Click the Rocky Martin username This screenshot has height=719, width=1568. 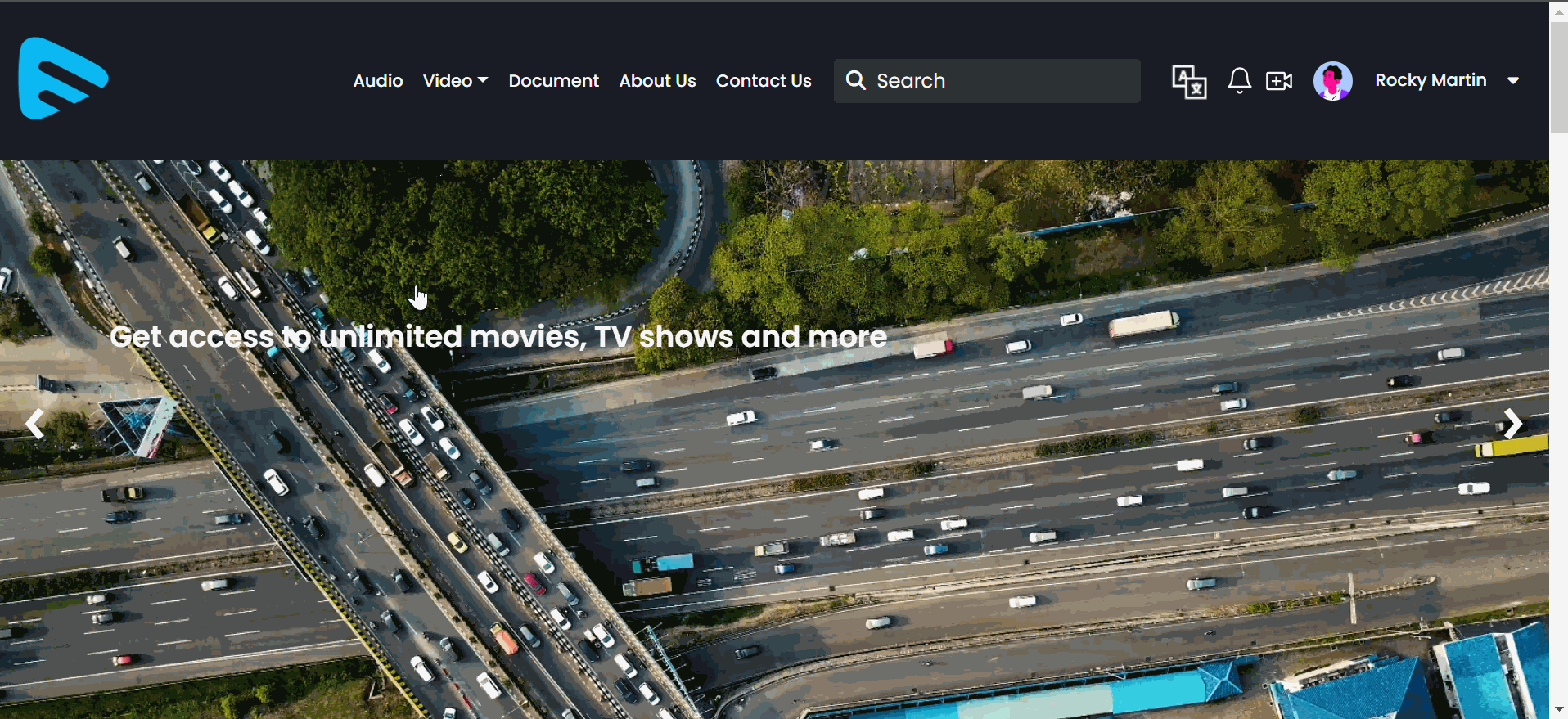coord(1430,80)
